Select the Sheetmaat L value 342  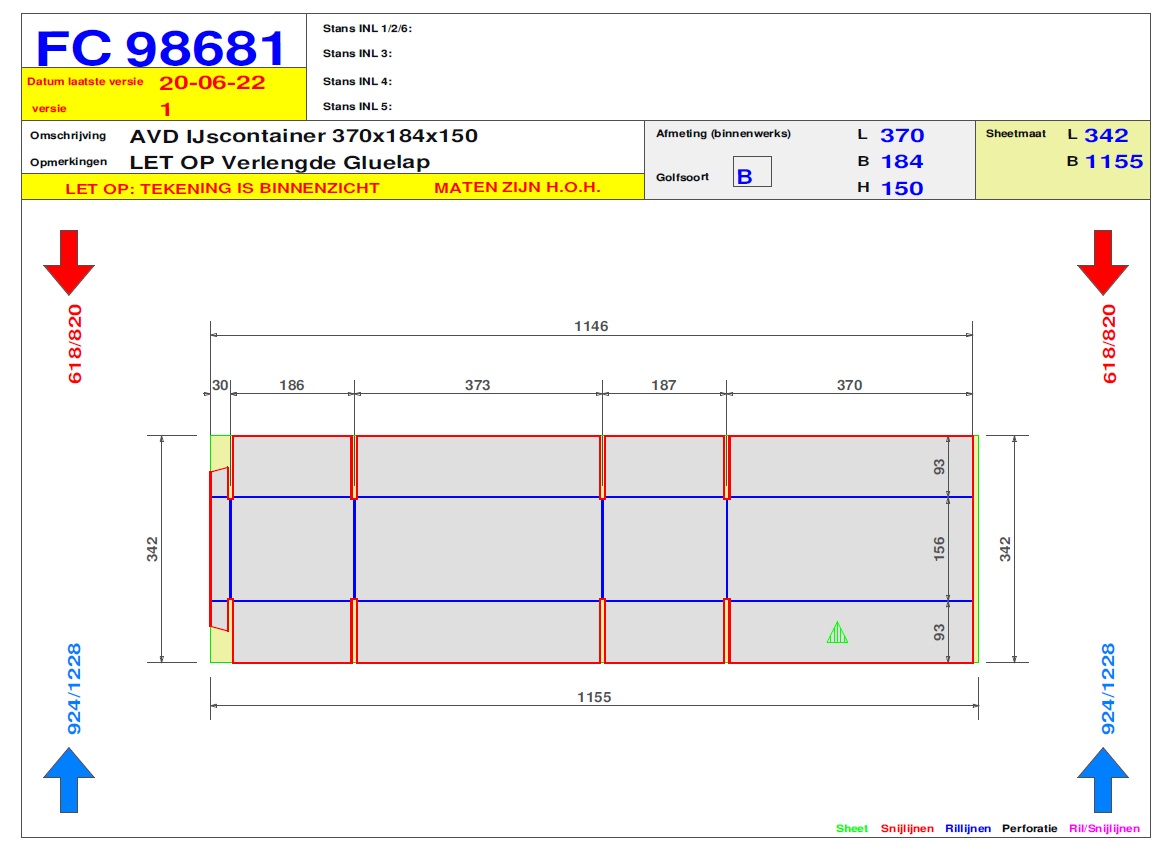click(1106, 136)
